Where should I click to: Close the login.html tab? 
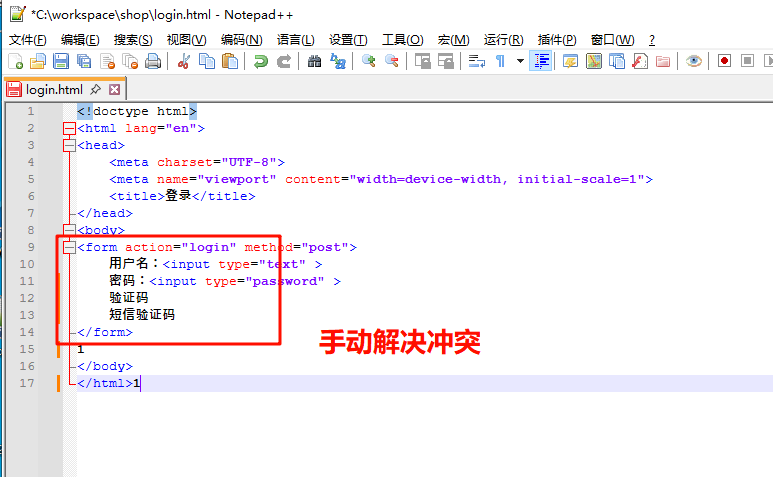pos(114,89)
